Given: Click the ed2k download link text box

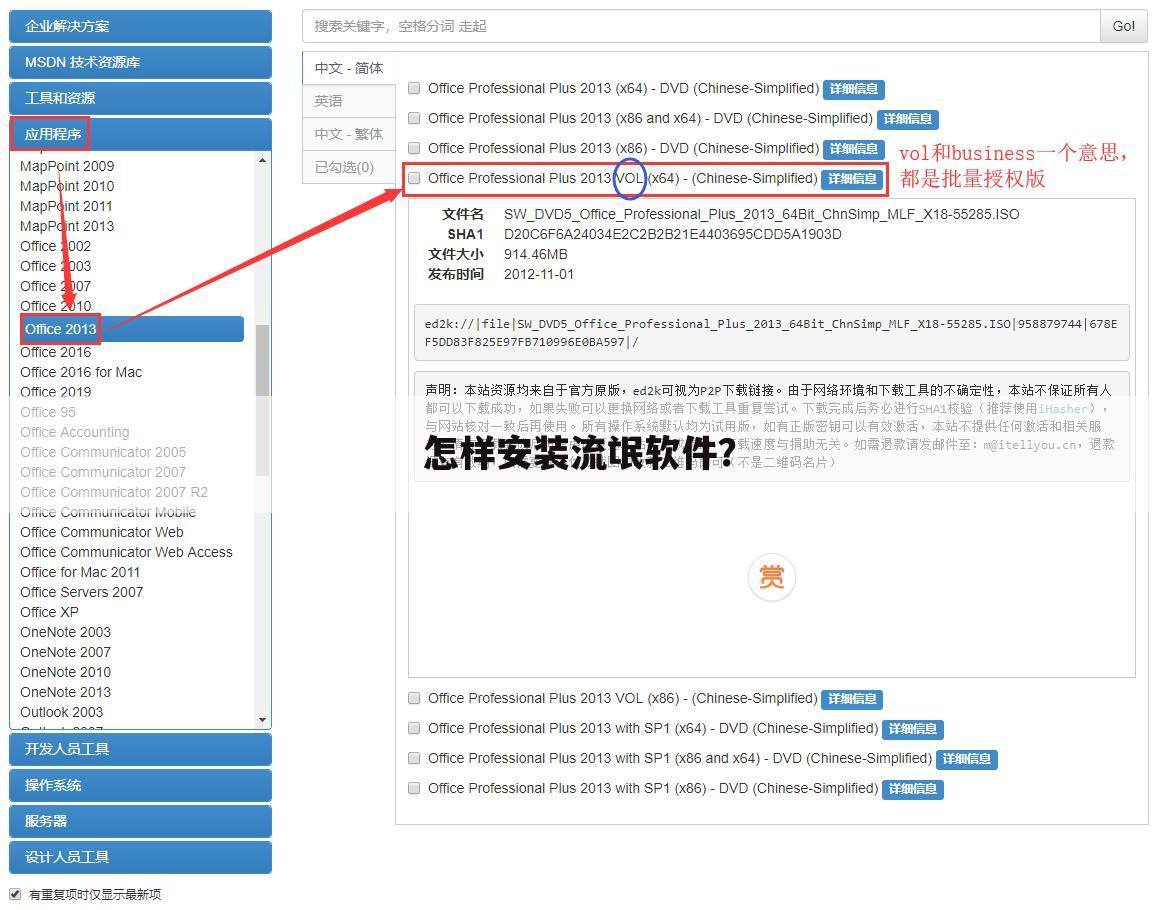Looking at the screenshot, I should (x=772, y=333).
